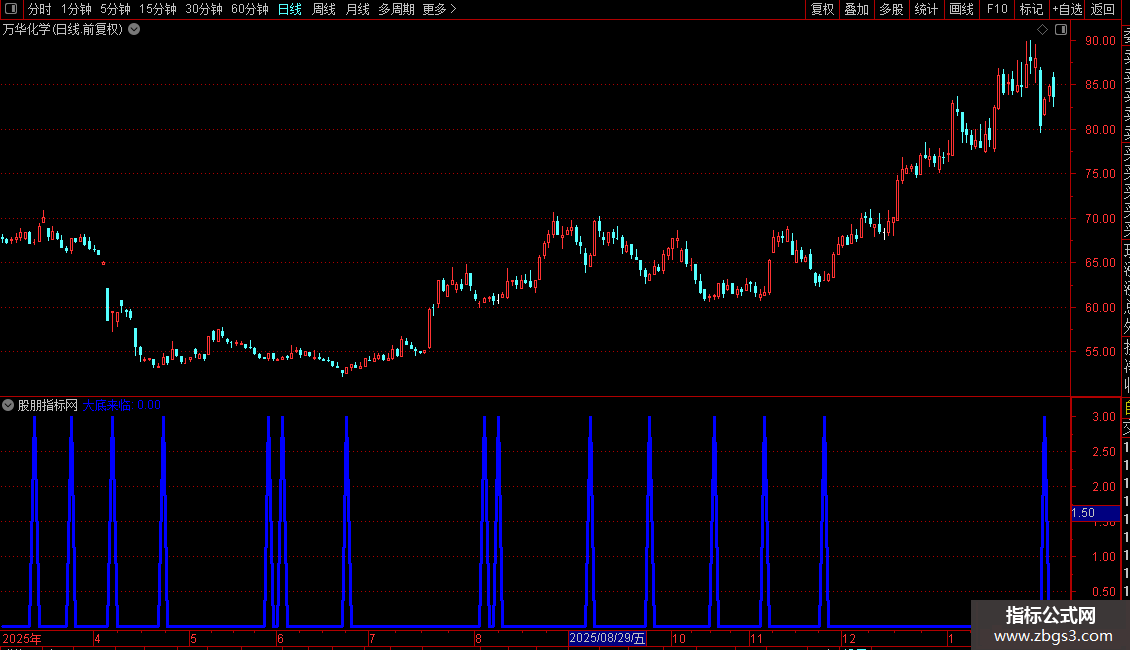Click the 3.00 indicator axis label
Image resolution: width=1130 pixels, height=650 pixels.
(1103, 417)
